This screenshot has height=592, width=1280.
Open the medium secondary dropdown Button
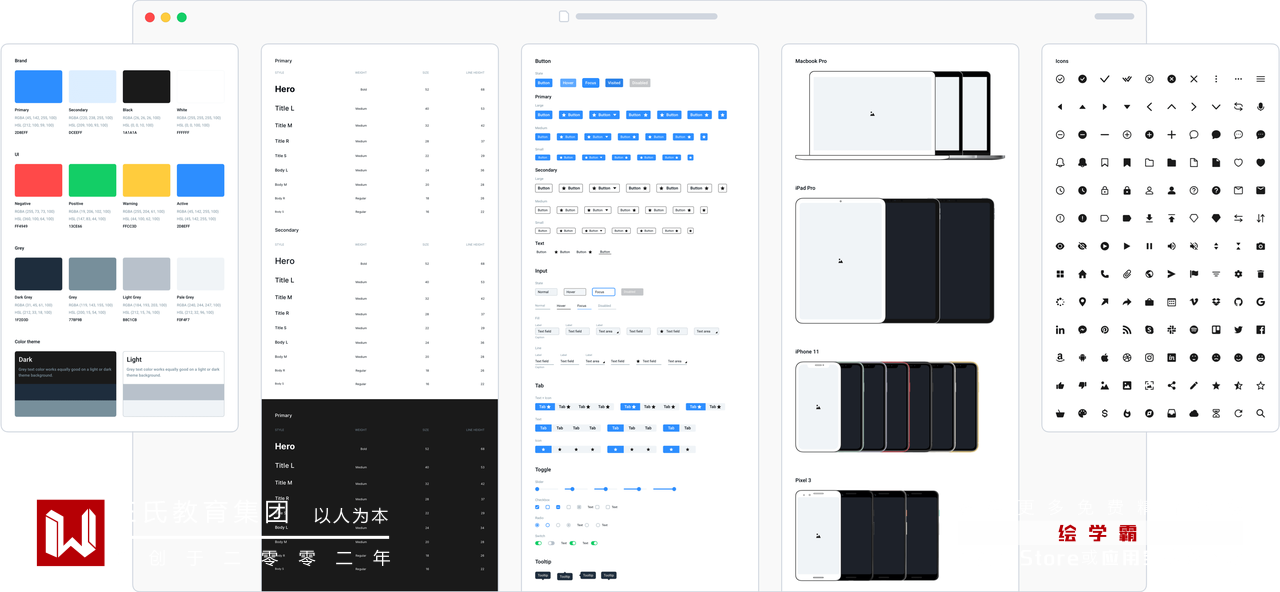coord(597,210)
